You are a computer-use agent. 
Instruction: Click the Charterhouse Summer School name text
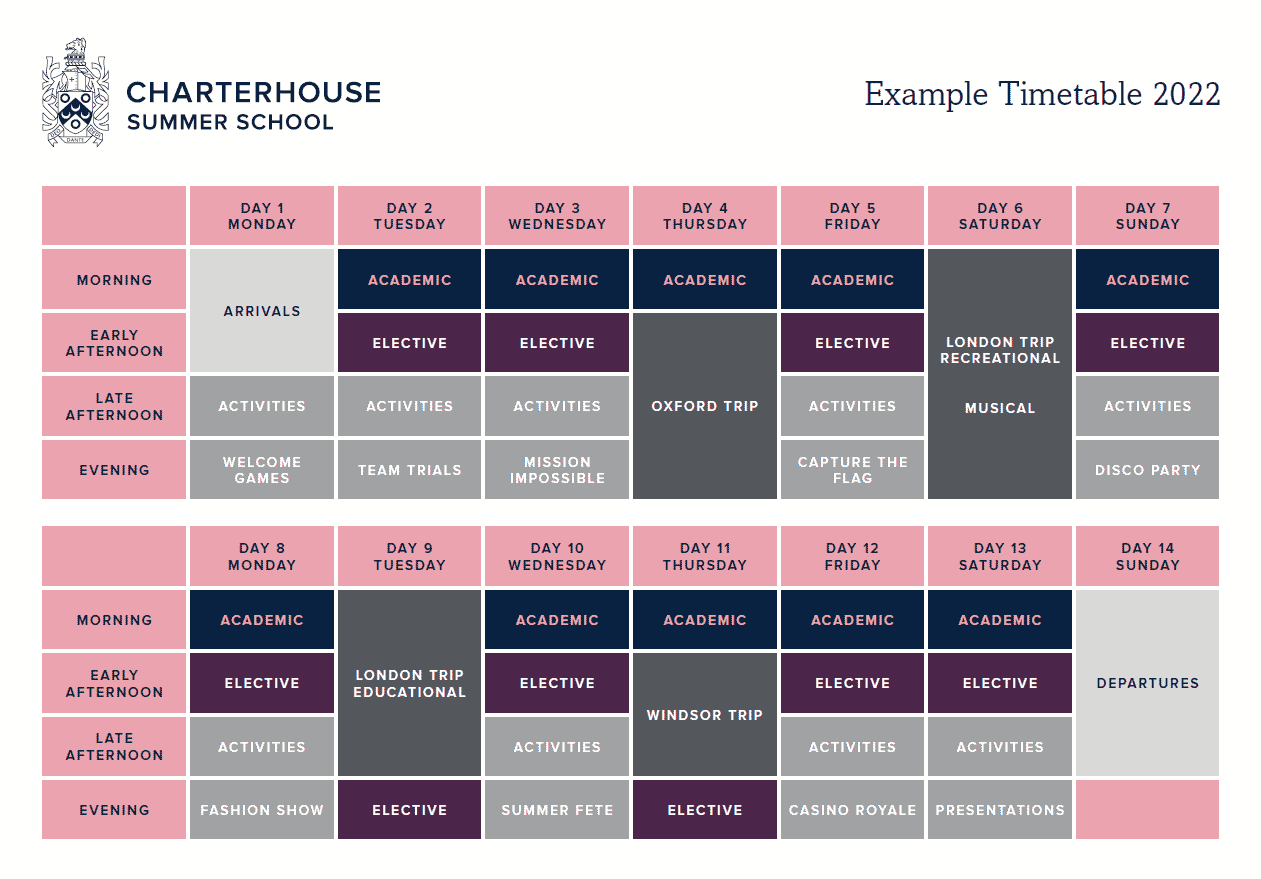[x=253, y=107]
